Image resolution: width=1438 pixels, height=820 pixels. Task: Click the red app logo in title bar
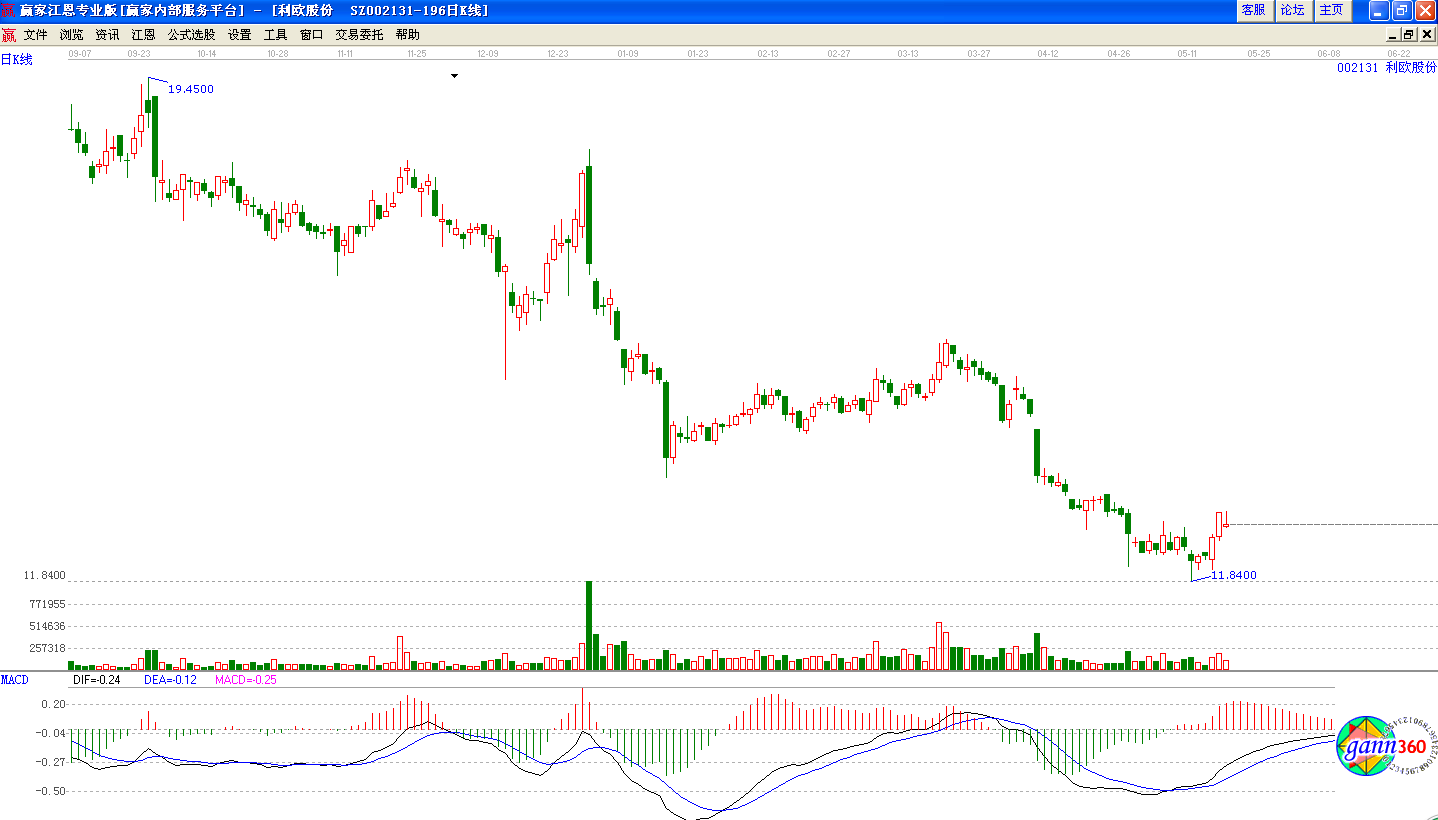[x=9, y=10]
